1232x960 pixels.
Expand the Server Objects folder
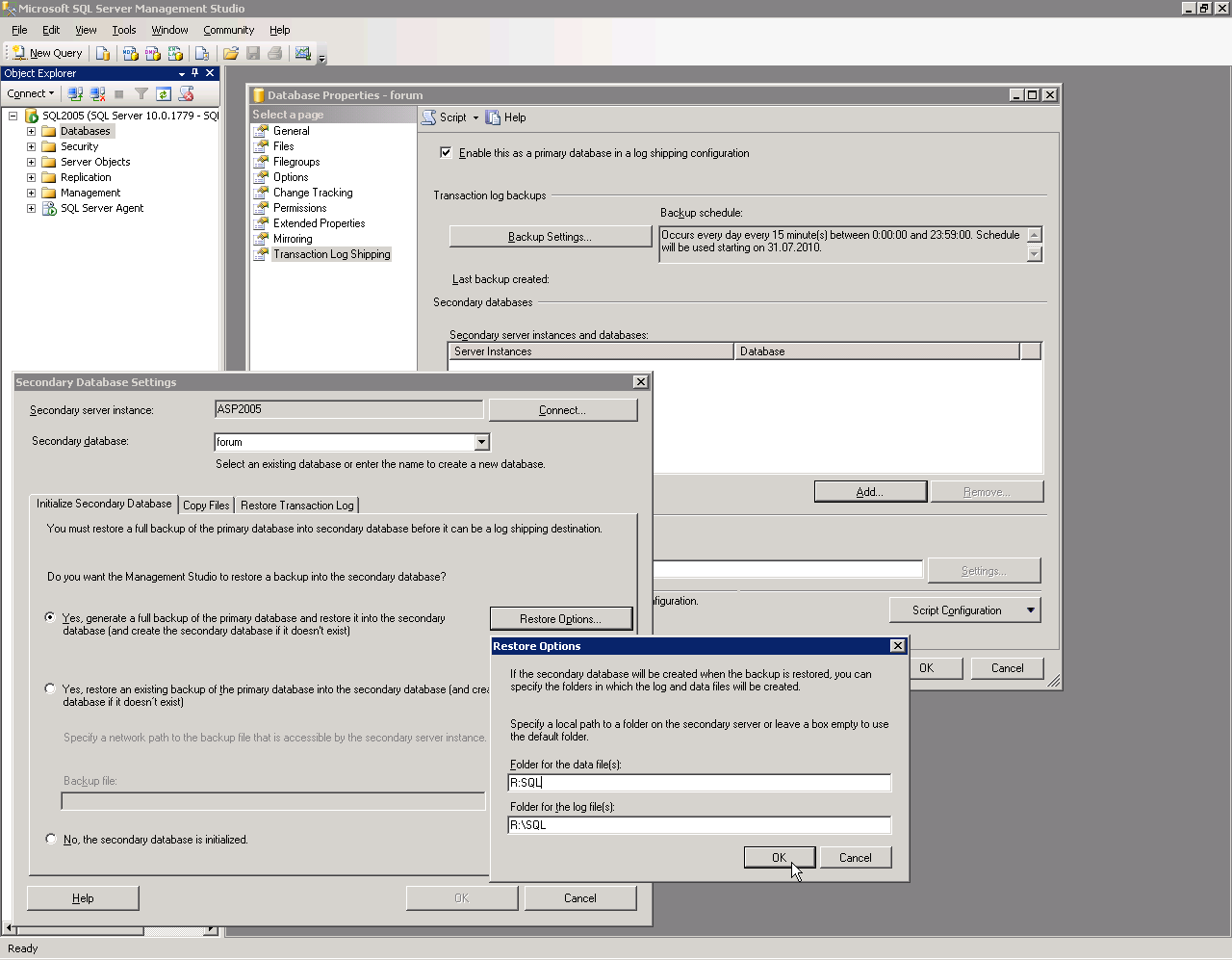31,162
